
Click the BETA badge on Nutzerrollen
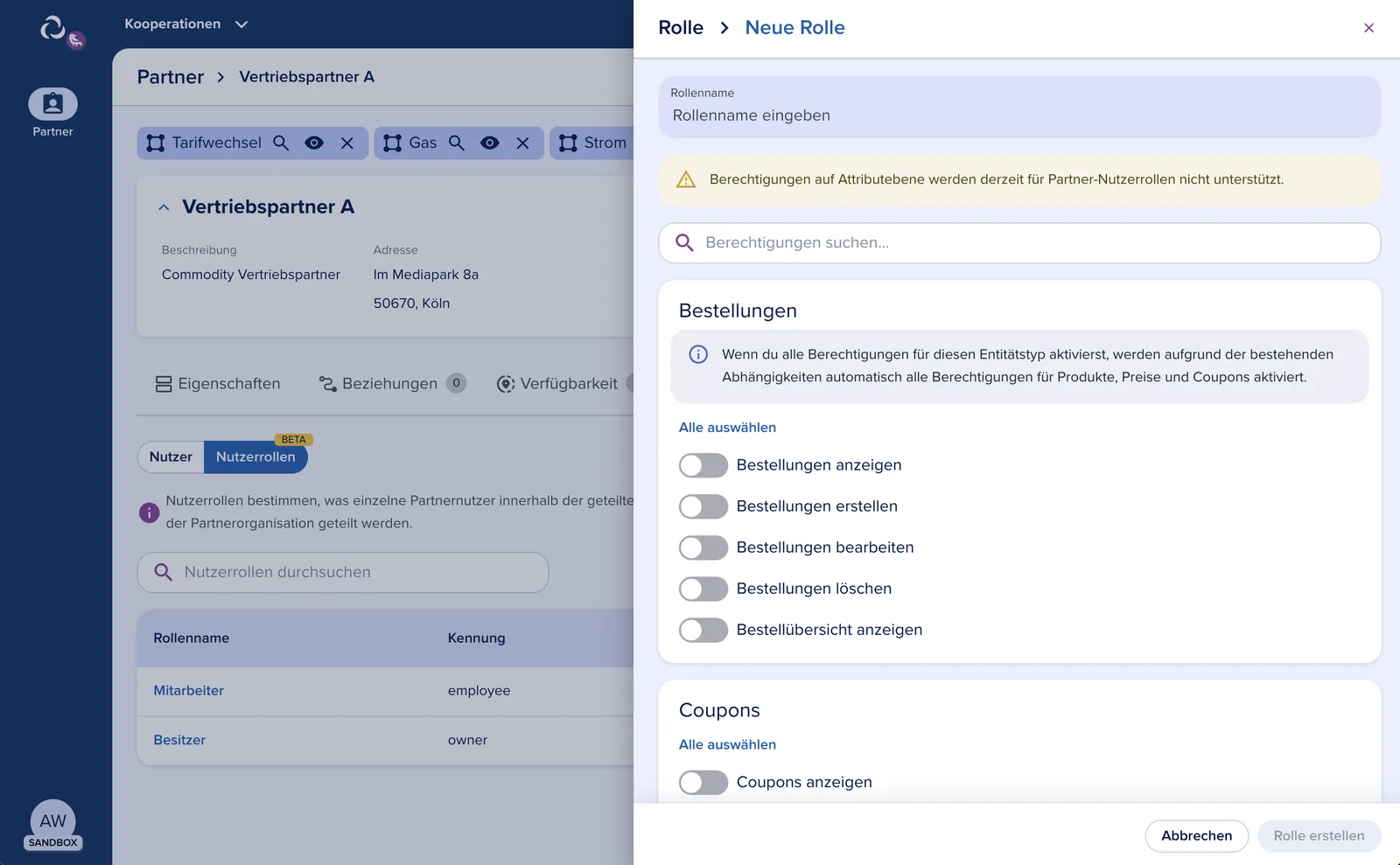tap(294, 440)
